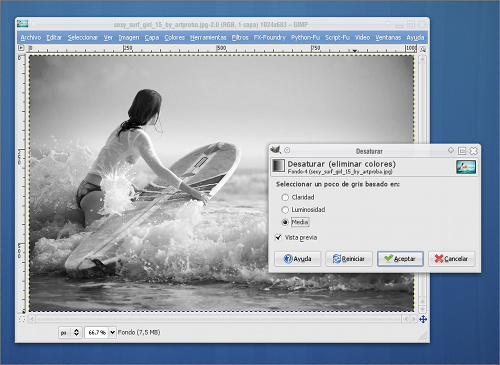This screenshot has height=365, width=500.
Task: Select the Media radio option
Action: coord(285,222)
